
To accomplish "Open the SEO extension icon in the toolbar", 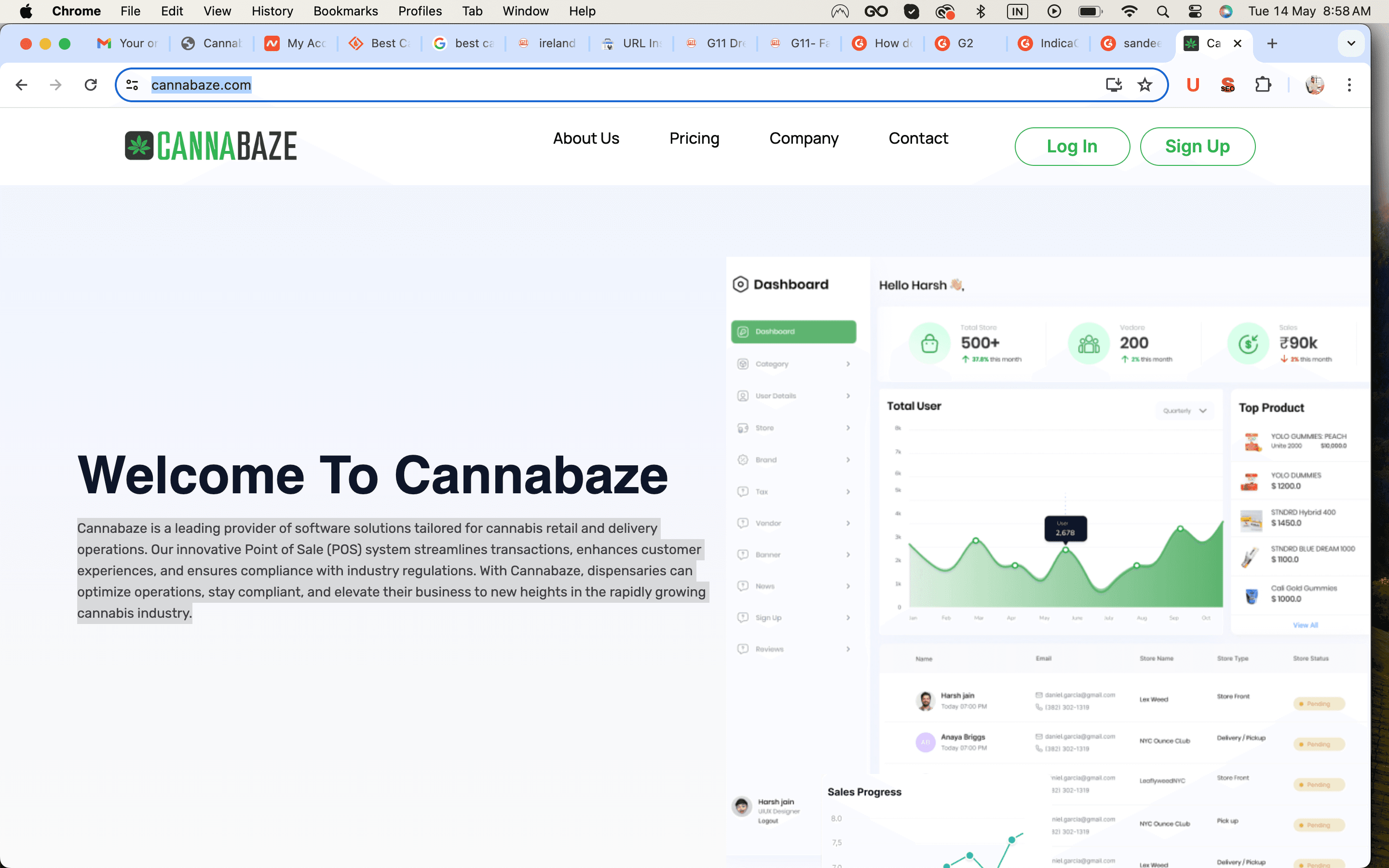I will pyautogui.click(x=1228, y=84).
